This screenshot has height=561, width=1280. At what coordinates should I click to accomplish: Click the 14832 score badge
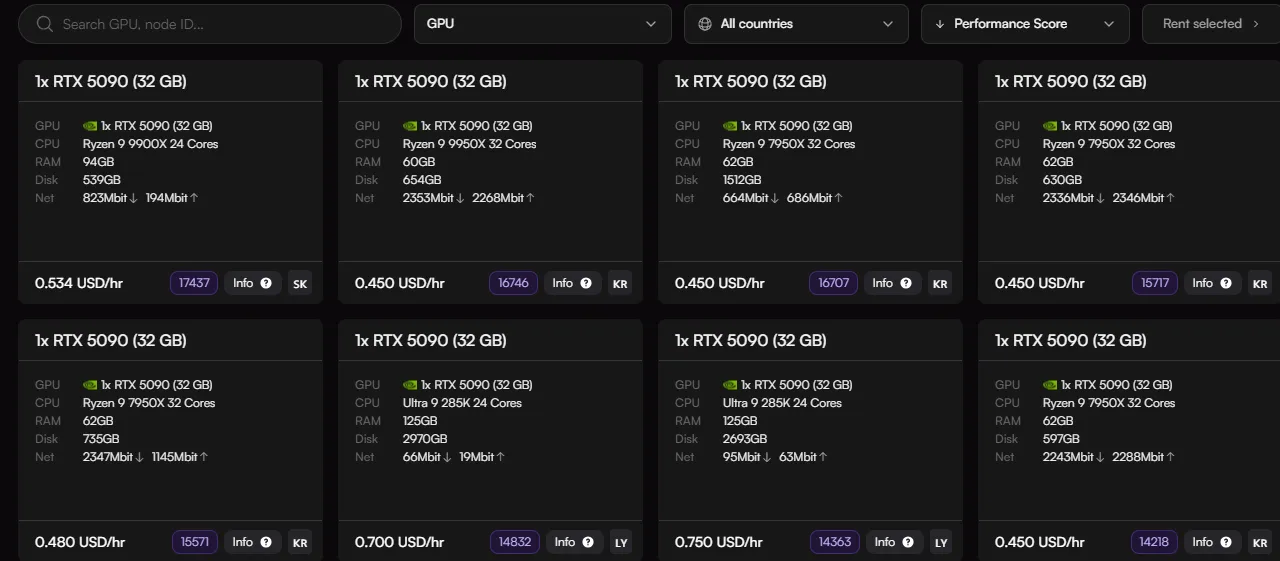pyautogui.click(x=515, y=542)
